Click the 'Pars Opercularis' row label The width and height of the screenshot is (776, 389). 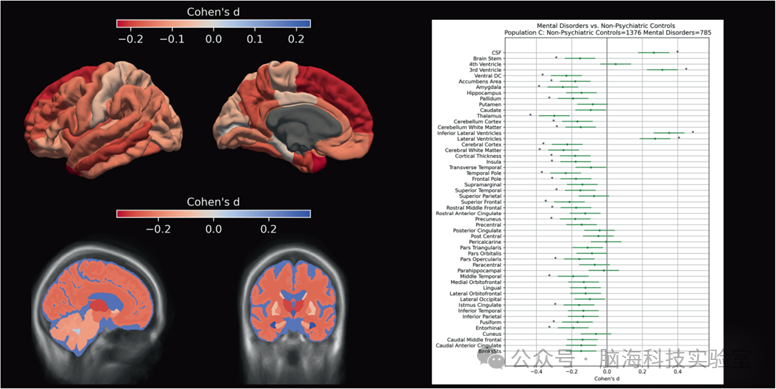click(481, 259)
